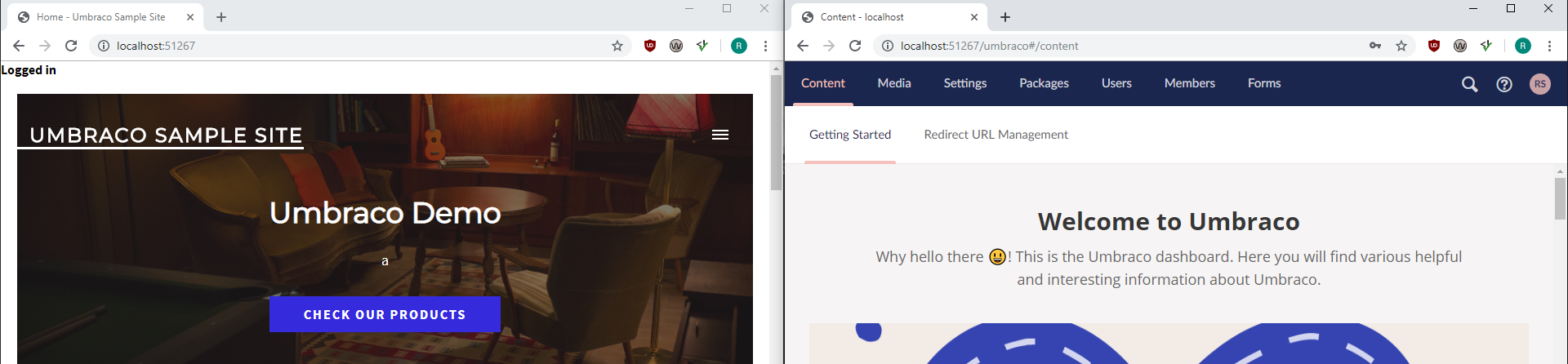
Task: Open Chrome three-dot menu in right window
Action: click(1549, 46)
